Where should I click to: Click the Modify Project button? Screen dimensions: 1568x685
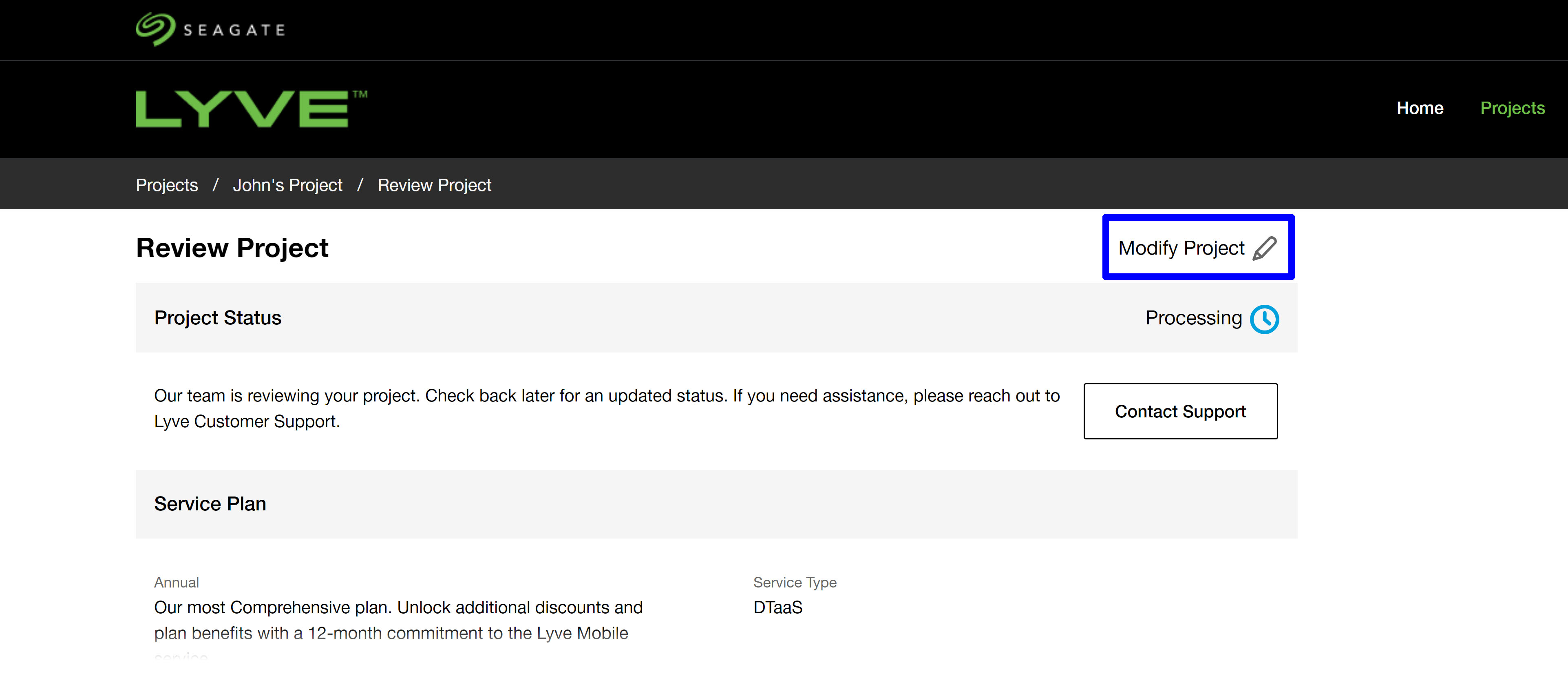click(1198, 248)
